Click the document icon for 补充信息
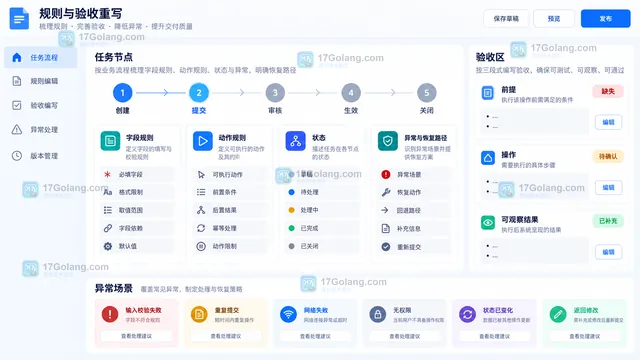Image resolution: width=640 pixels, height=360 pixels. (x=386, y=228)
